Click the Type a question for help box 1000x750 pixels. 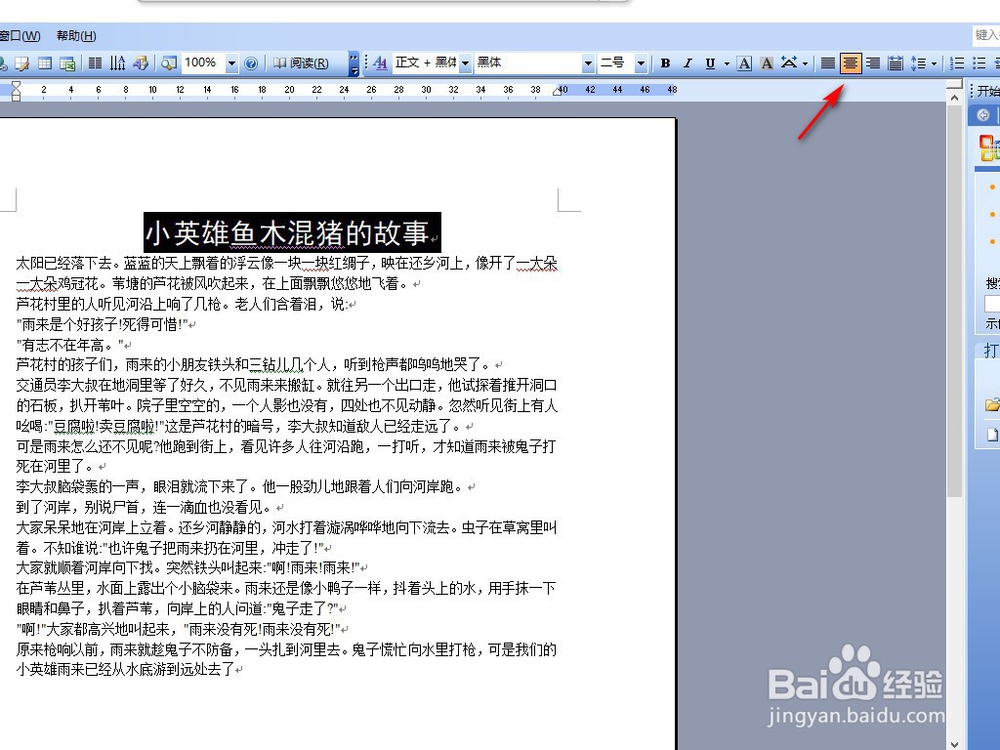point(986,35)
